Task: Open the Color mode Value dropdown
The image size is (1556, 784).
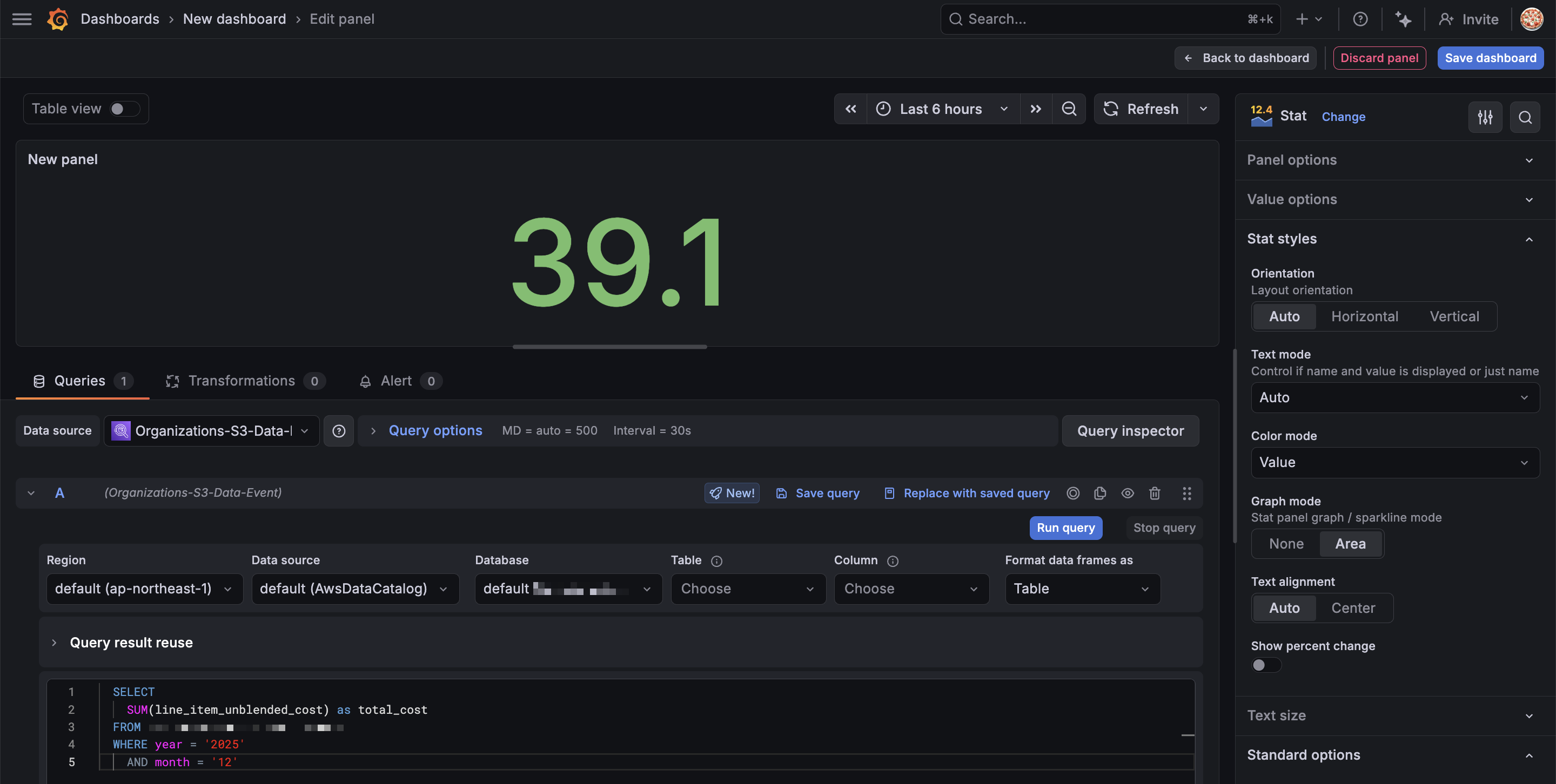Action: pos(1394,462)
